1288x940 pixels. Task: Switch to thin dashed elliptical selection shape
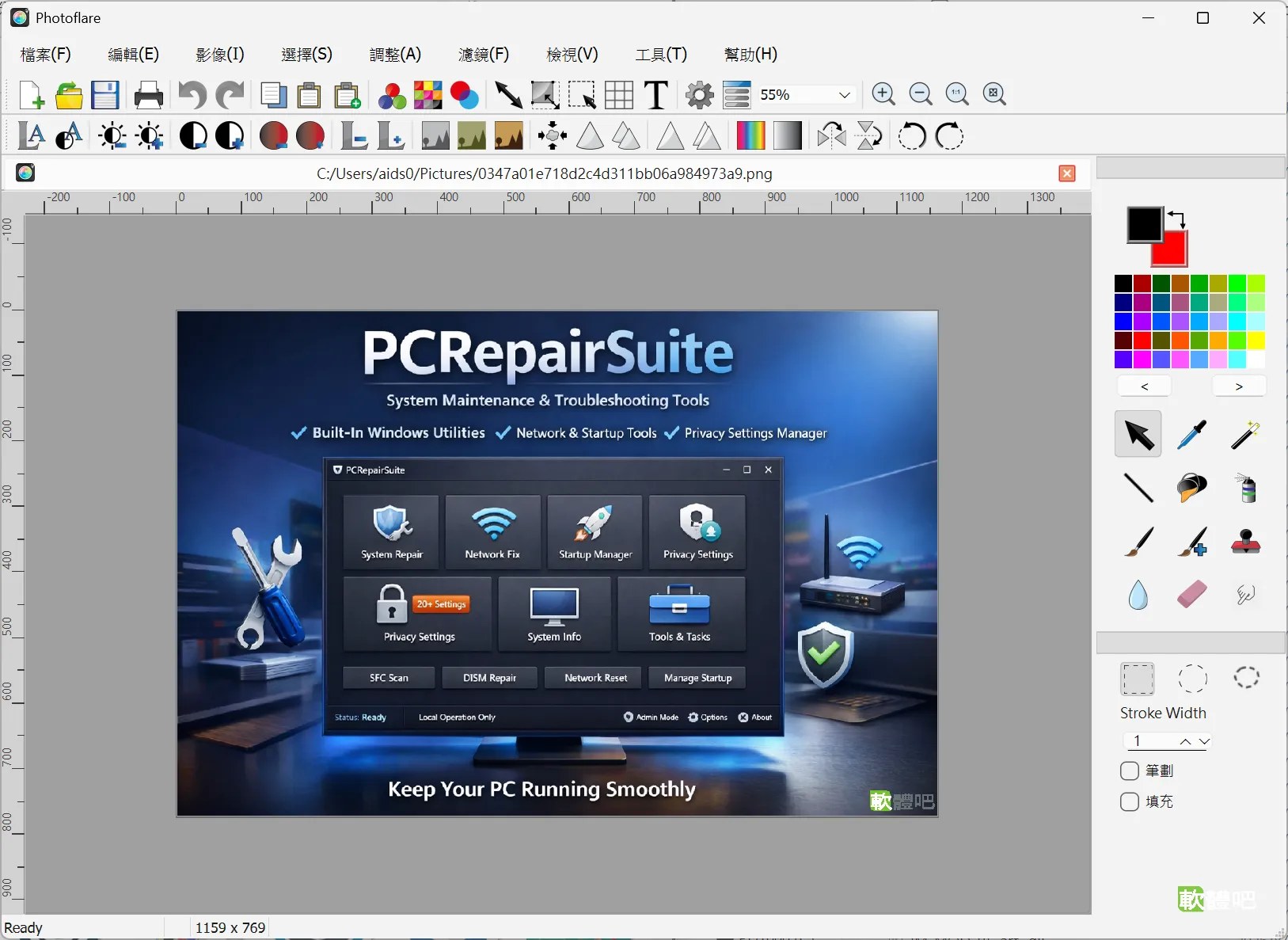point(1192,679)
